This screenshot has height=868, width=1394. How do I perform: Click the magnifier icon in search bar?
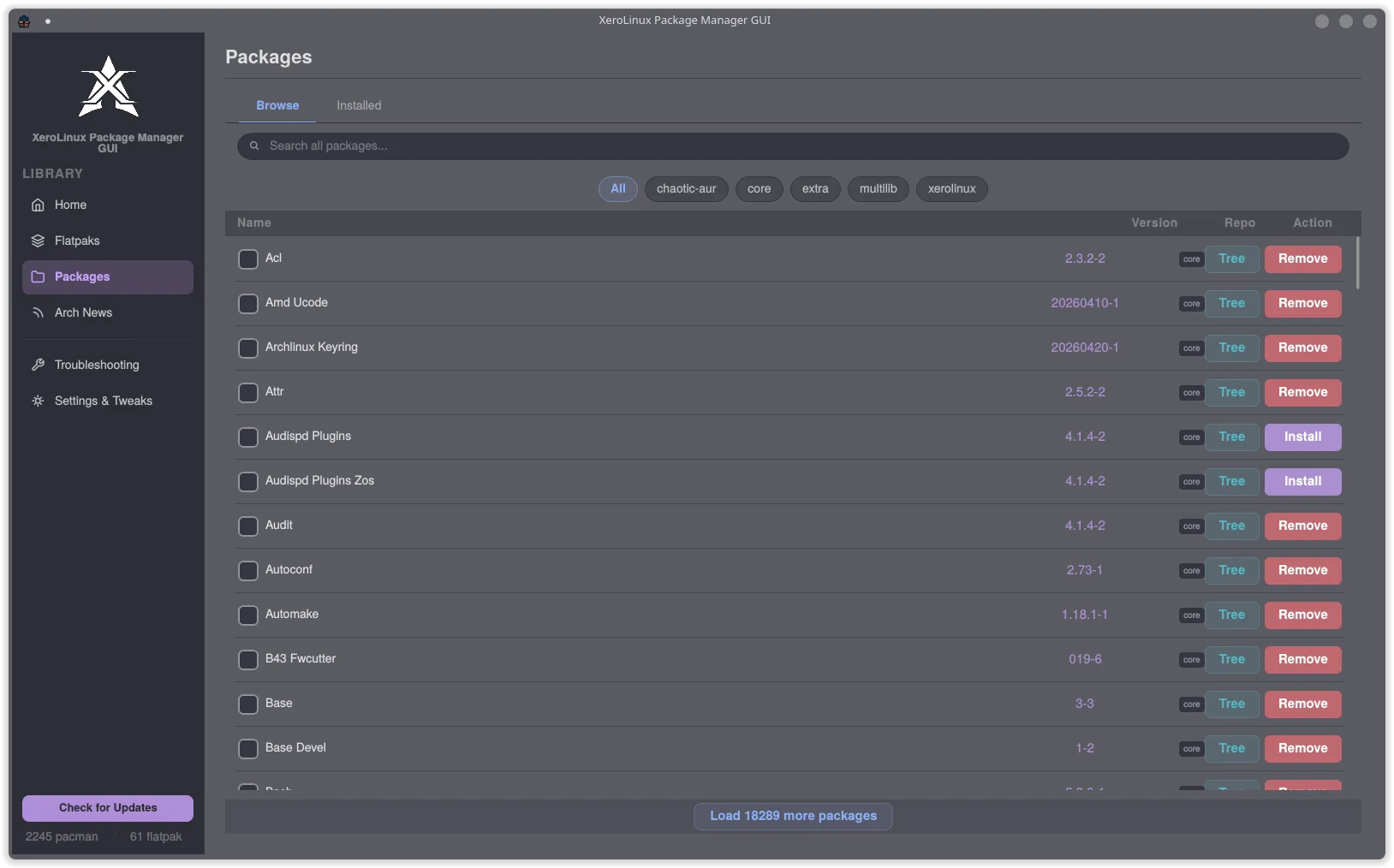tap(254, 146)
